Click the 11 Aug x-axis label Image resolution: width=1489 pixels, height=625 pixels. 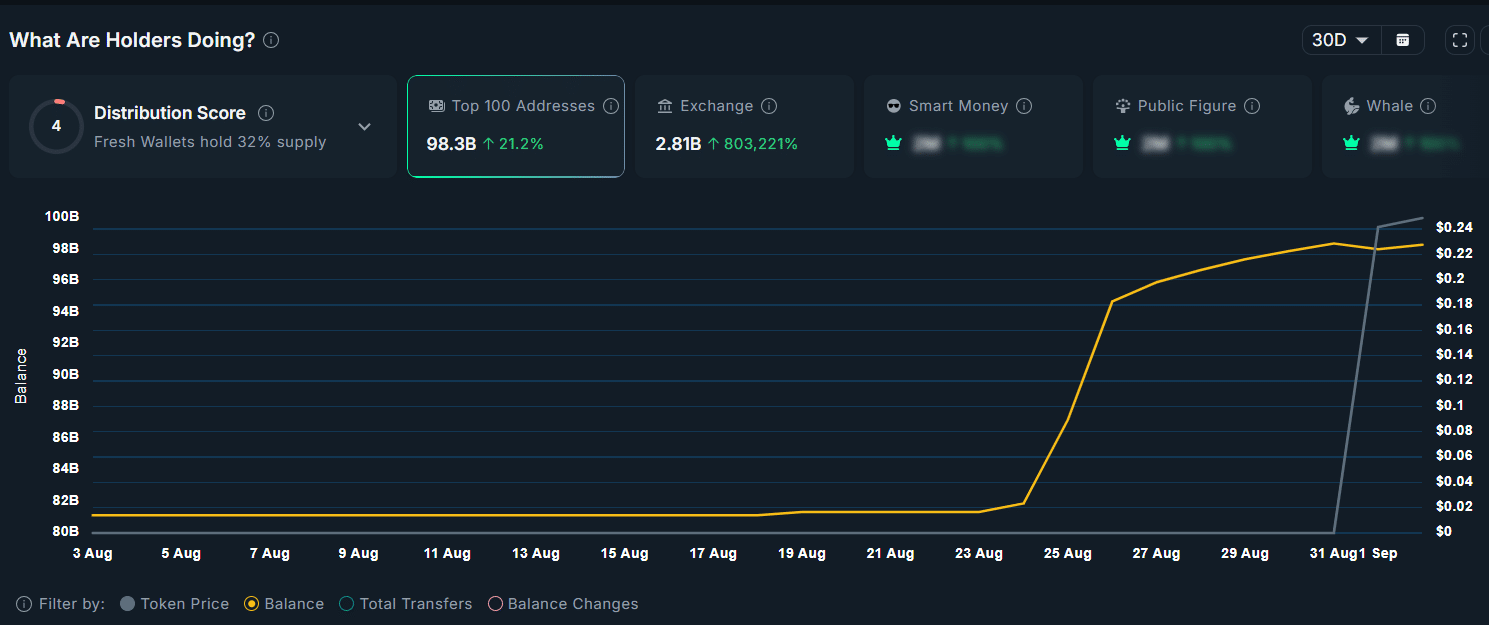point(447,553)
